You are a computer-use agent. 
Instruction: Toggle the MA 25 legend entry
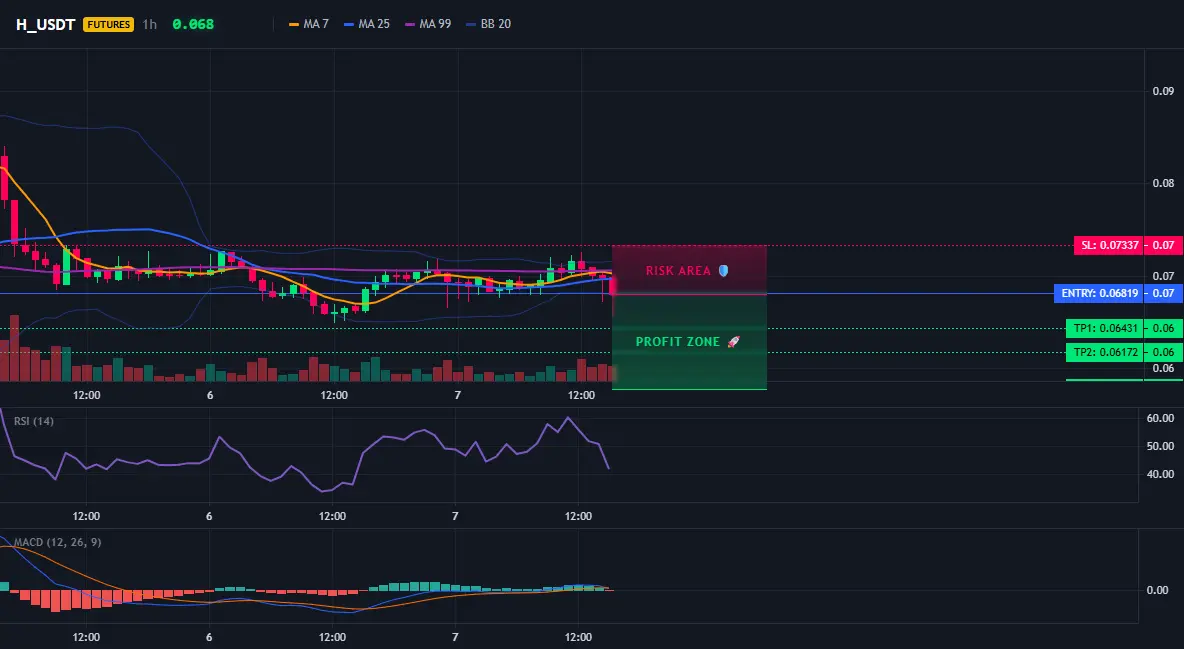tap(367, 24)
